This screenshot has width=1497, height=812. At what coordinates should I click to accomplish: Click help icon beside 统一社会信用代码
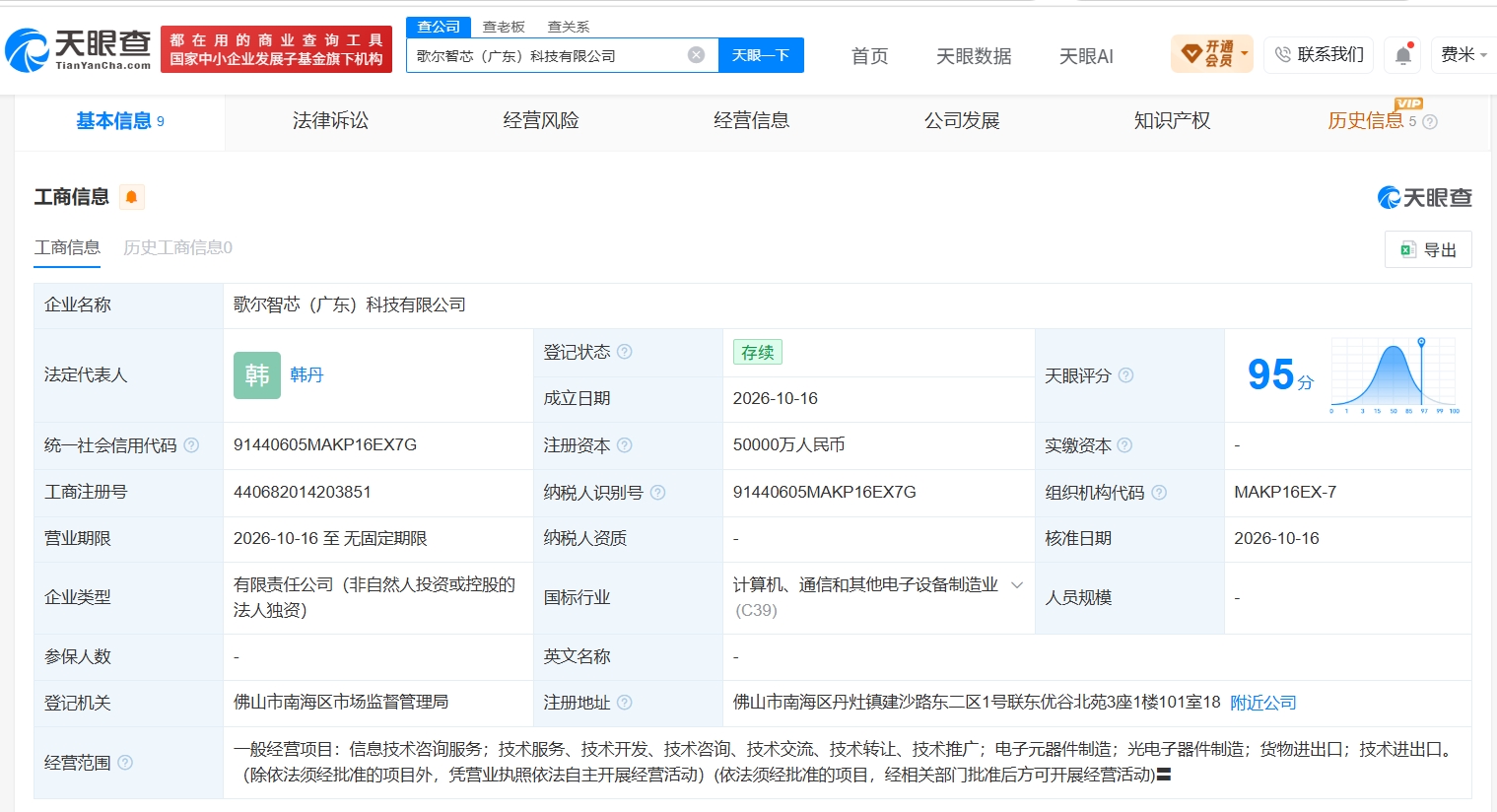pyautogui.click(x=191, y=445)
